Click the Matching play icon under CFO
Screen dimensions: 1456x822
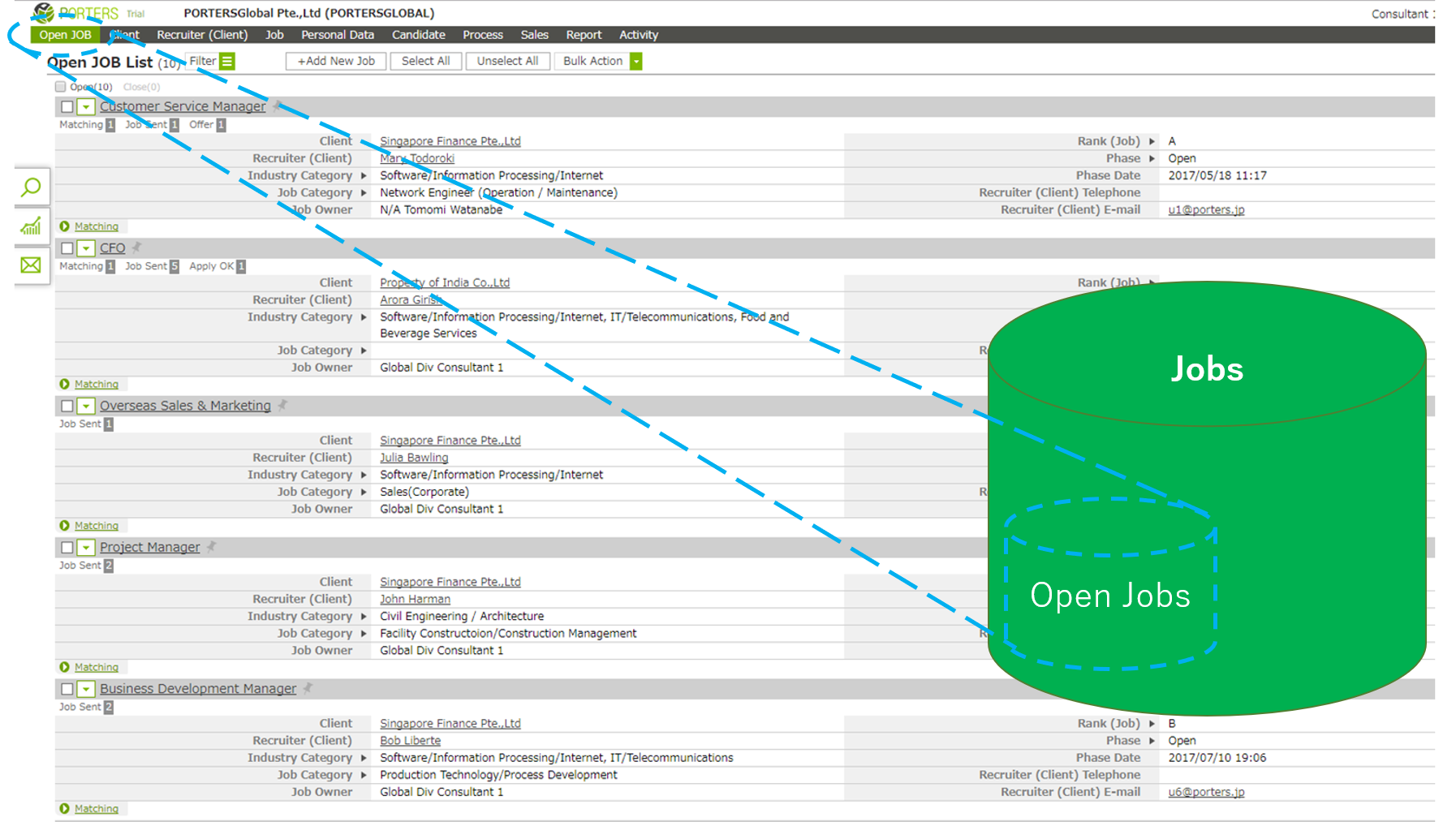[x=65, y=384]
